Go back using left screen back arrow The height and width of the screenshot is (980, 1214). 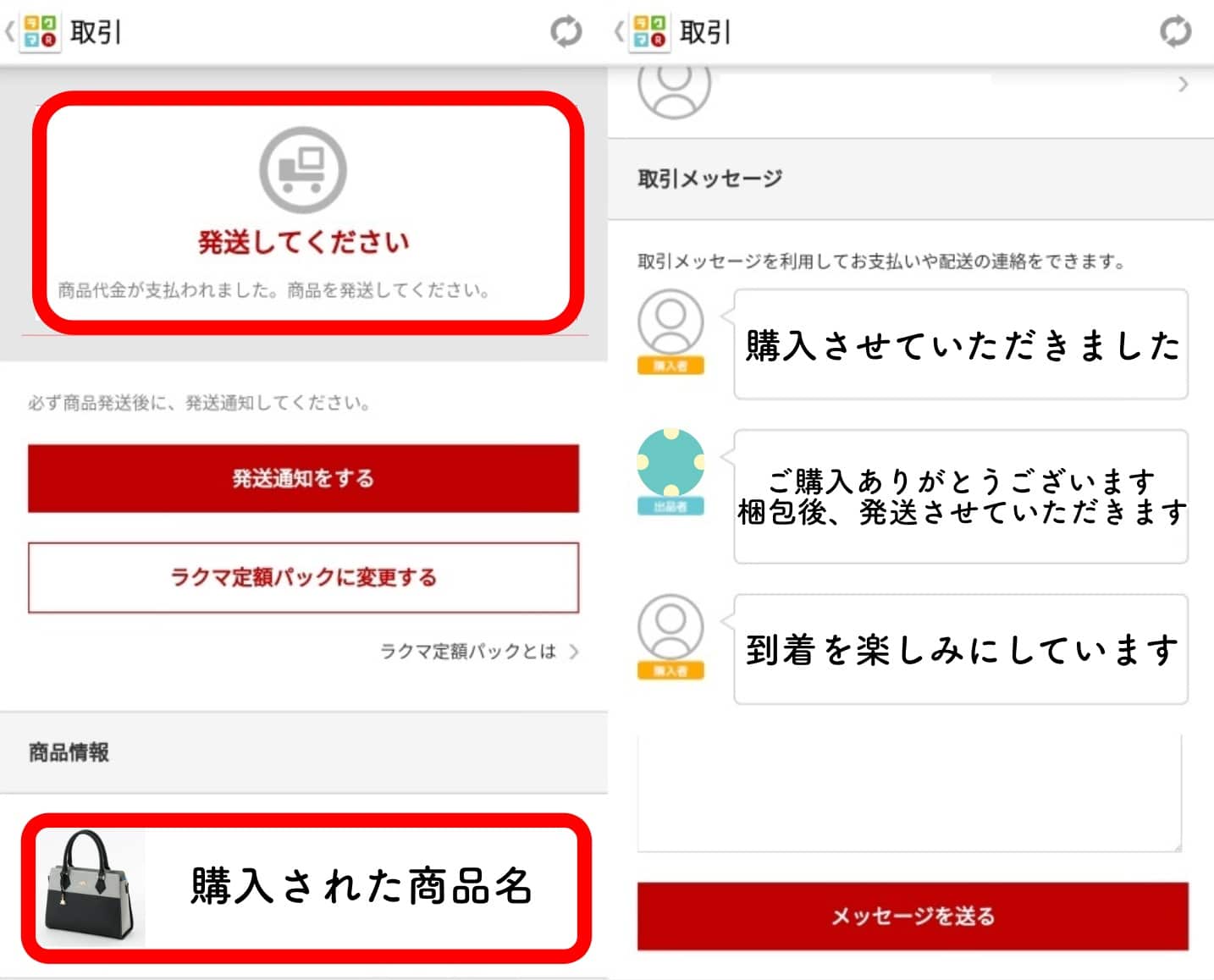tap(9, 32)
